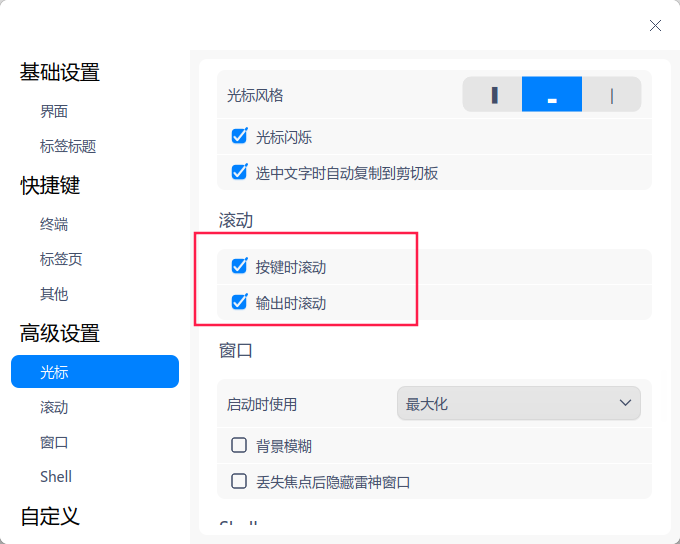Open 窗口 section from sidebar

[54, 442]
